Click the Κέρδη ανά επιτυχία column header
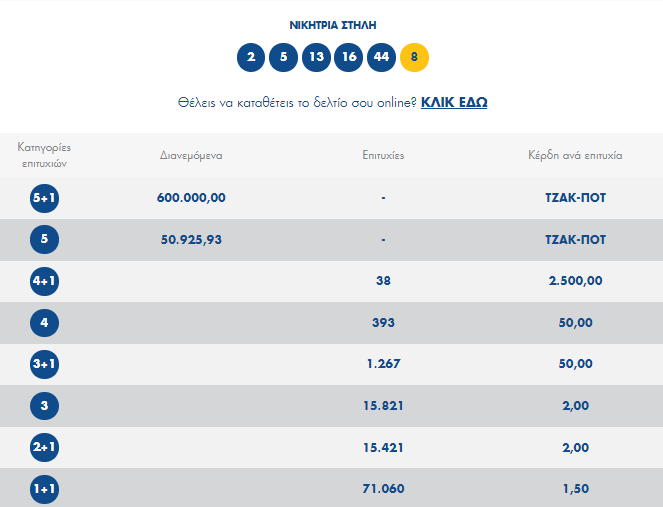The image size is (663, 507). pyautogui.click(x=575, y=156)
